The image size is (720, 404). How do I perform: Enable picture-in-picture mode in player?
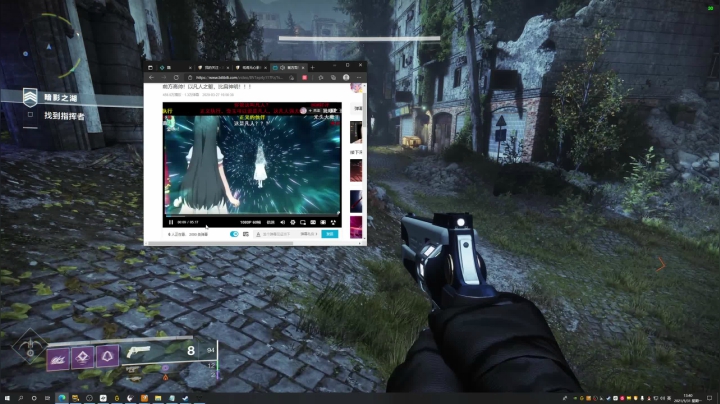point(303,222)
